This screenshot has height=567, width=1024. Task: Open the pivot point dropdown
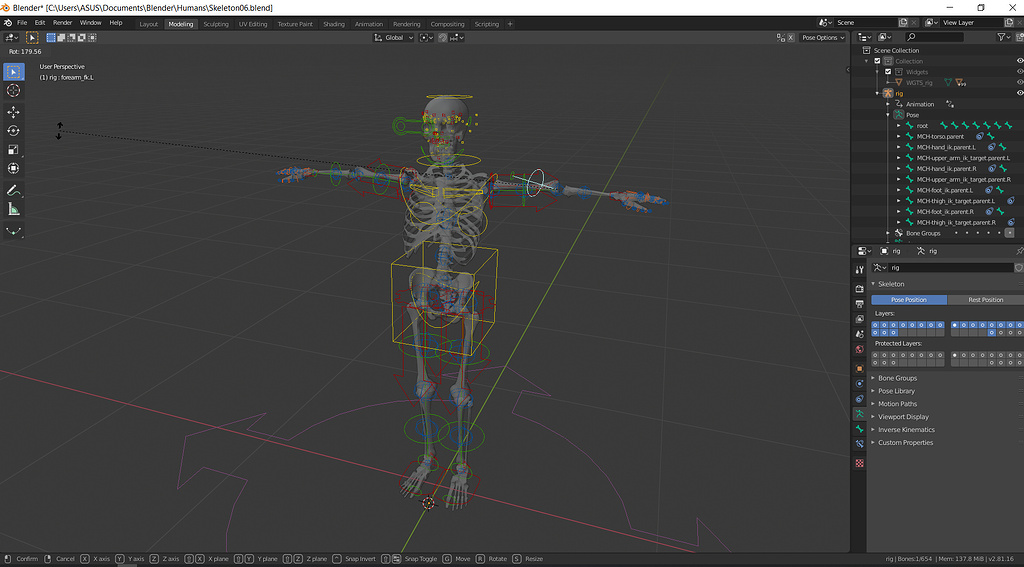click(x=426, y=38)
